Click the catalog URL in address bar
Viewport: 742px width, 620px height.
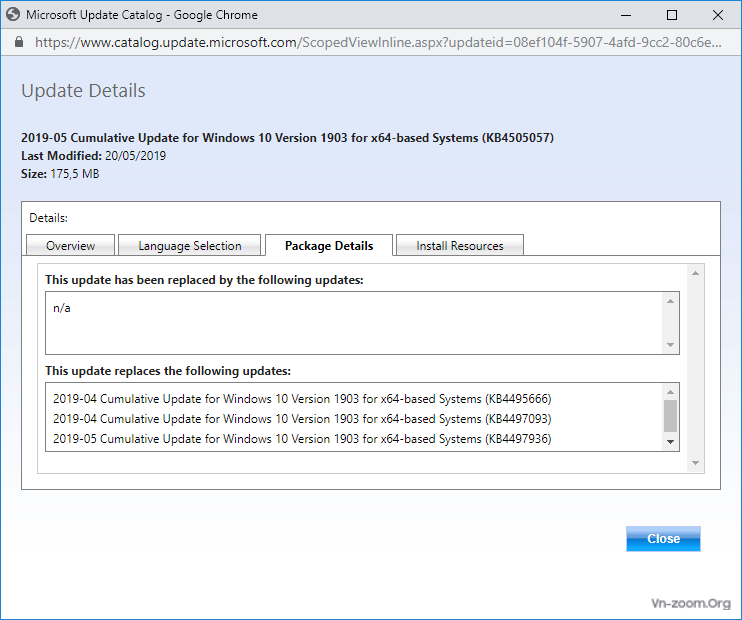click(378, 42)
